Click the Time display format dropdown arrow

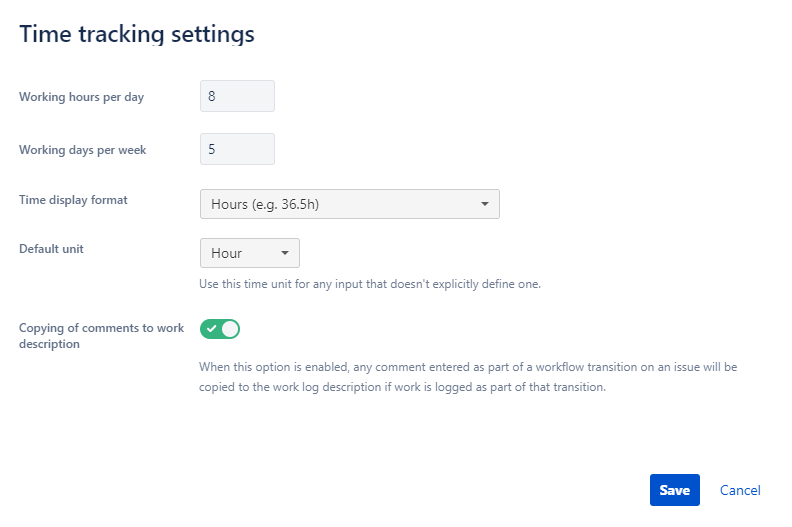(484, 204)
